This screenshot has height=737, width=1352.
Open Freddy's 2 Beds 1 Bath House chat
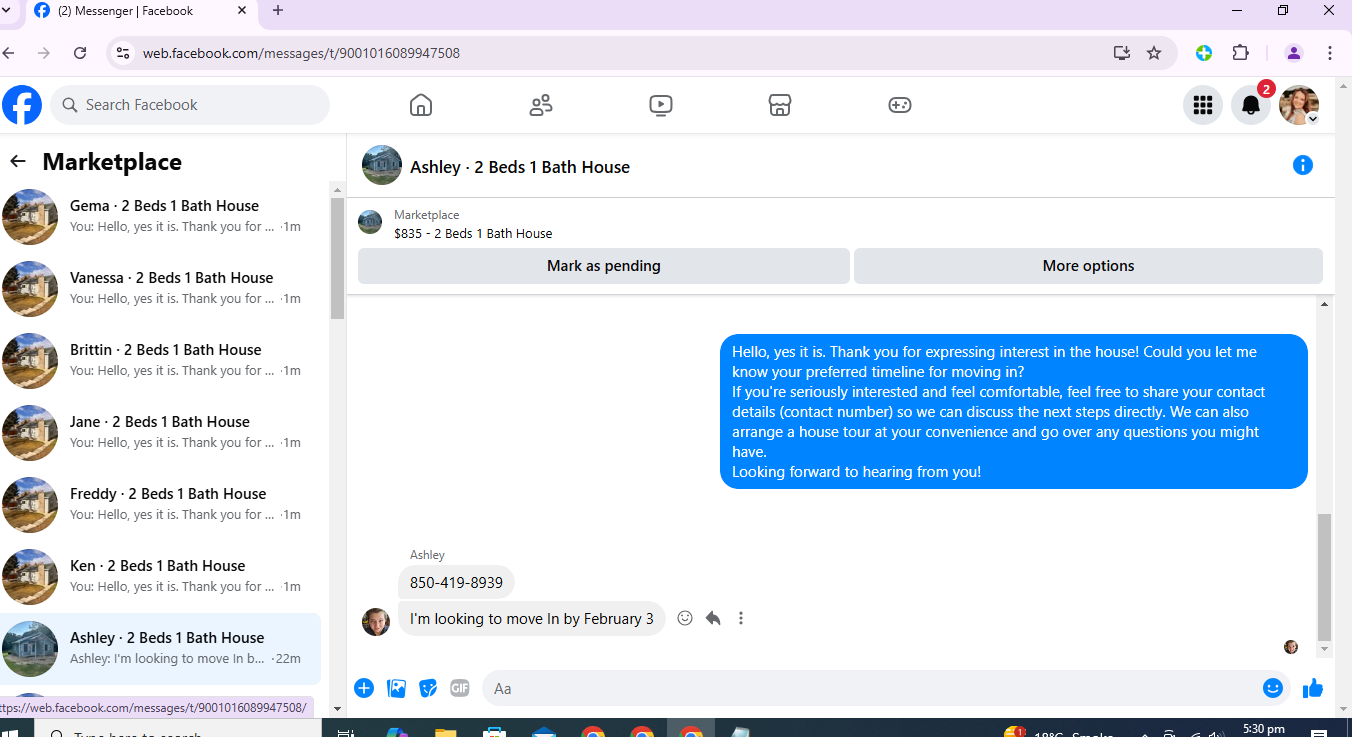(162, 505)
